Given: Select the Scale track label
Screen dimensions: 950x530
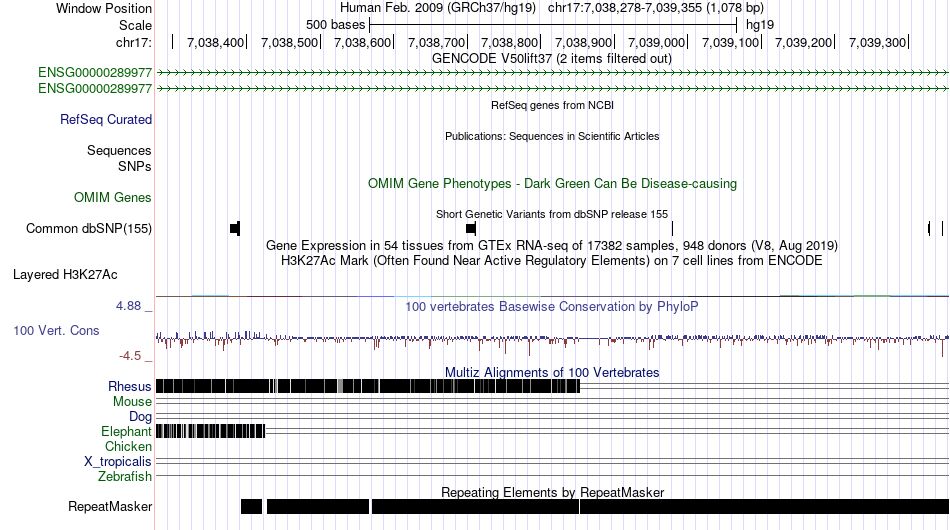Looking at the screenshot, I should (135, 25).
